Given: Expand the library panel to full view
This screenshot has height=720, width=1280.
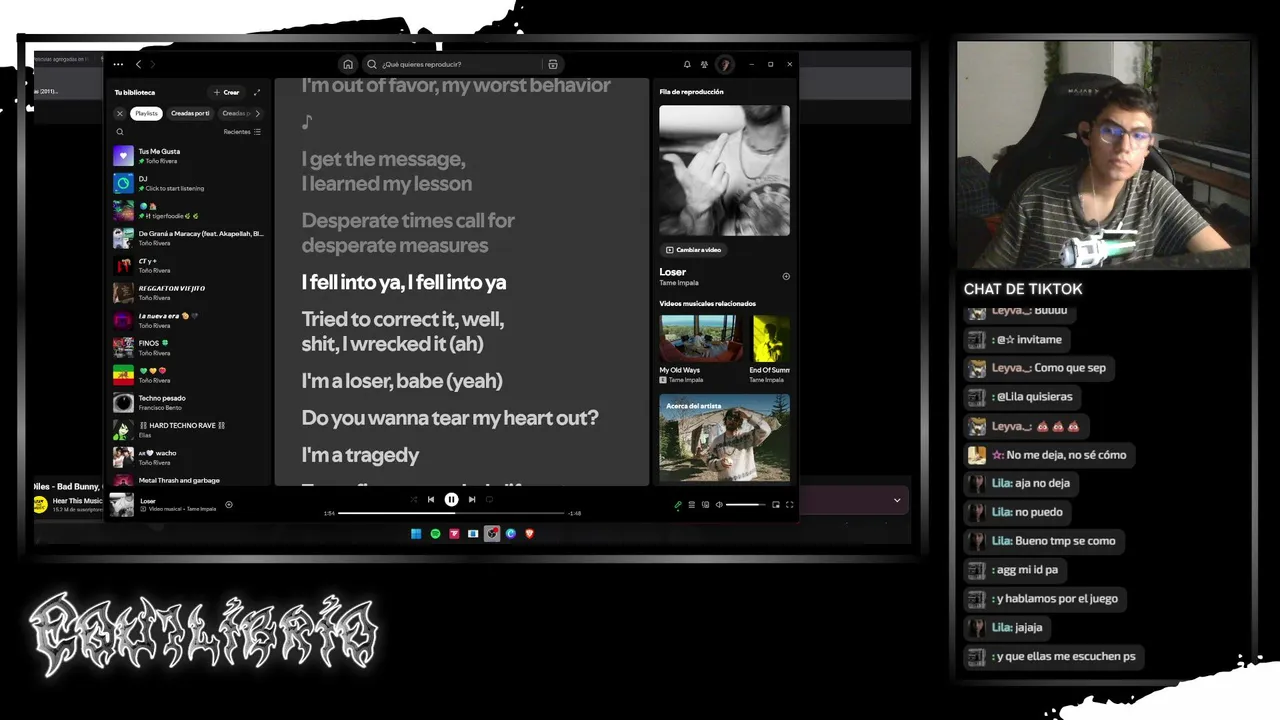Looking at the screenshot, I should pos(257,92).
